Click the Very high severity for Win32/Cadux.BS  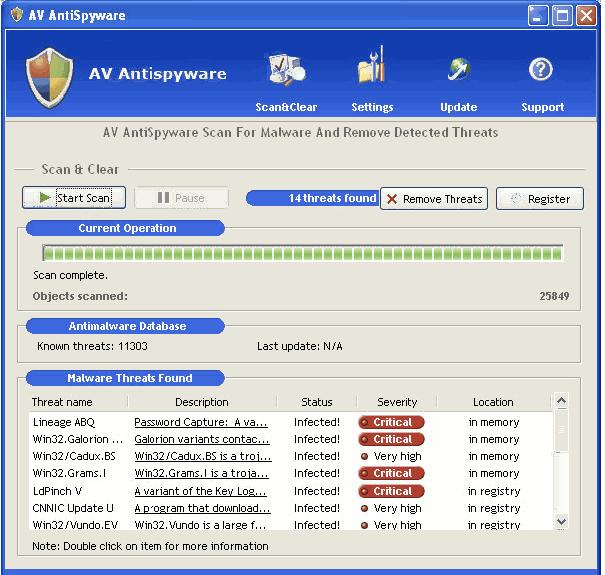point(391,456)
